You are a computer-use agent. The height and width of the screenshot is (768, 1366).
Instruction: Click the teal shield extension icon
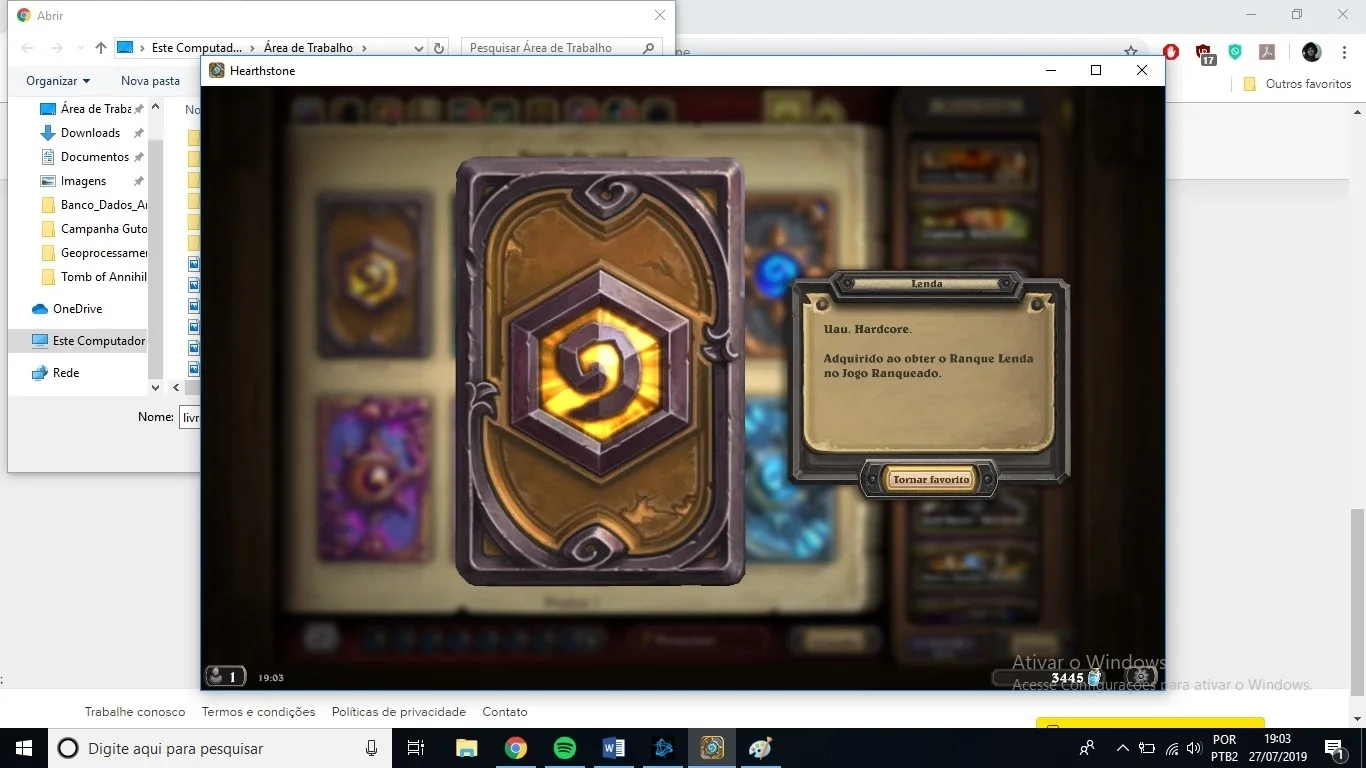coord(1236,52)
